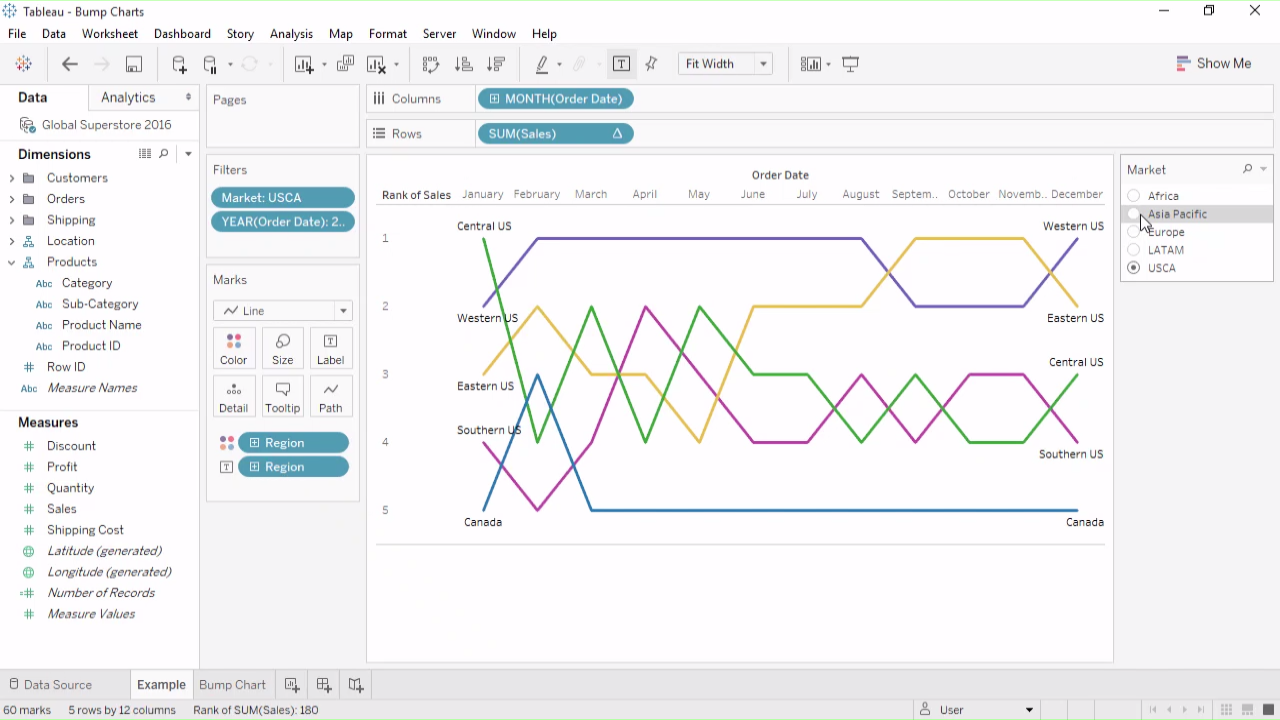
Task: Toggle Show Mark Labels toolbar icon
Action: coord(621,64)
